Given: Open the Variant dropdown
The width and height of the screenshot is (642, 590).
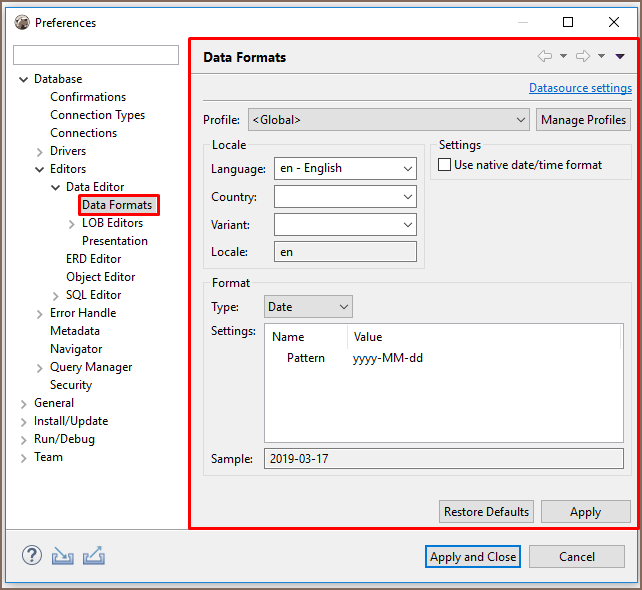Looking at the screenshot, I should (x=345, y=224).
